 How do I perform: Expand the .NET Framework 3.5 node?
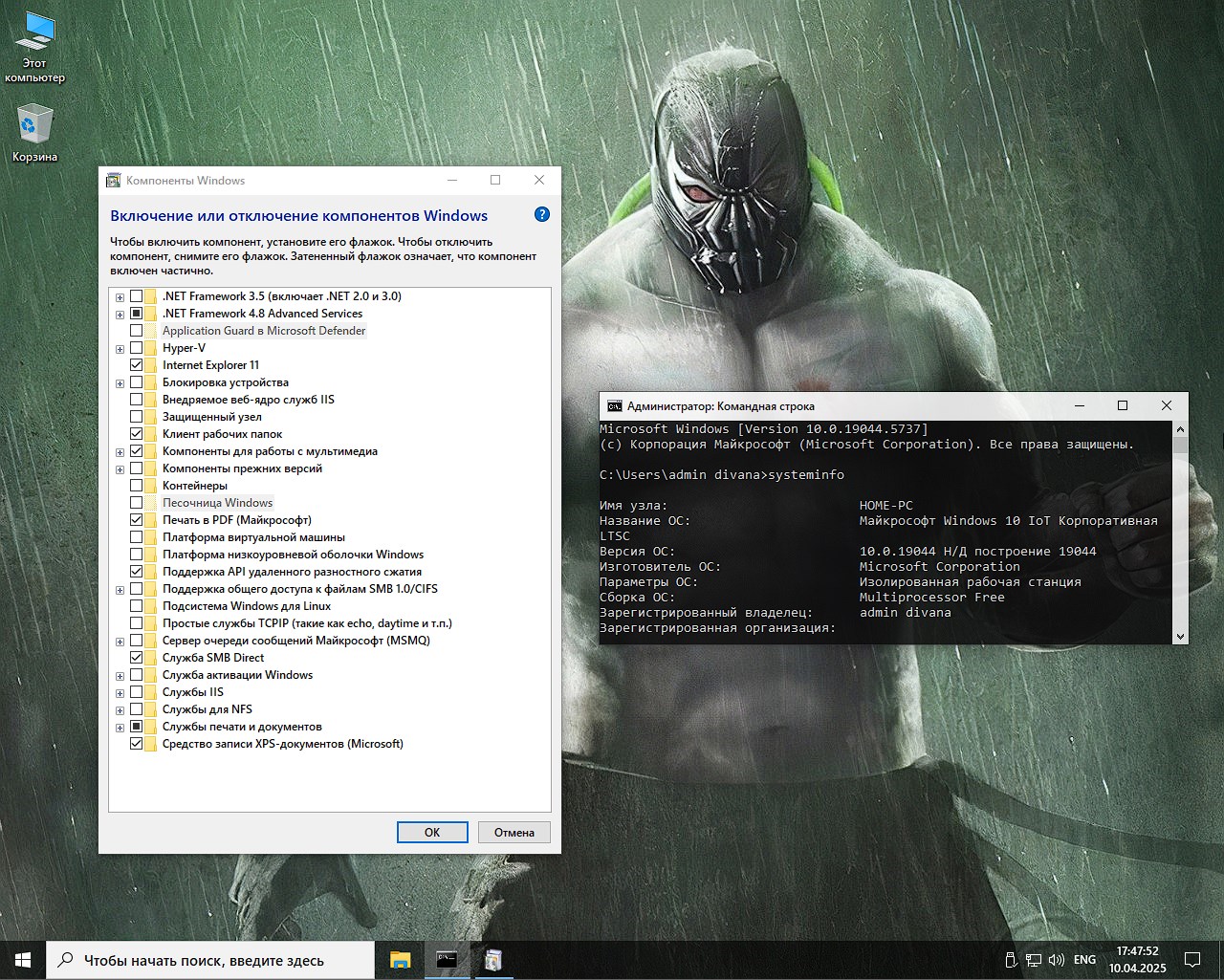coord(120,297)
